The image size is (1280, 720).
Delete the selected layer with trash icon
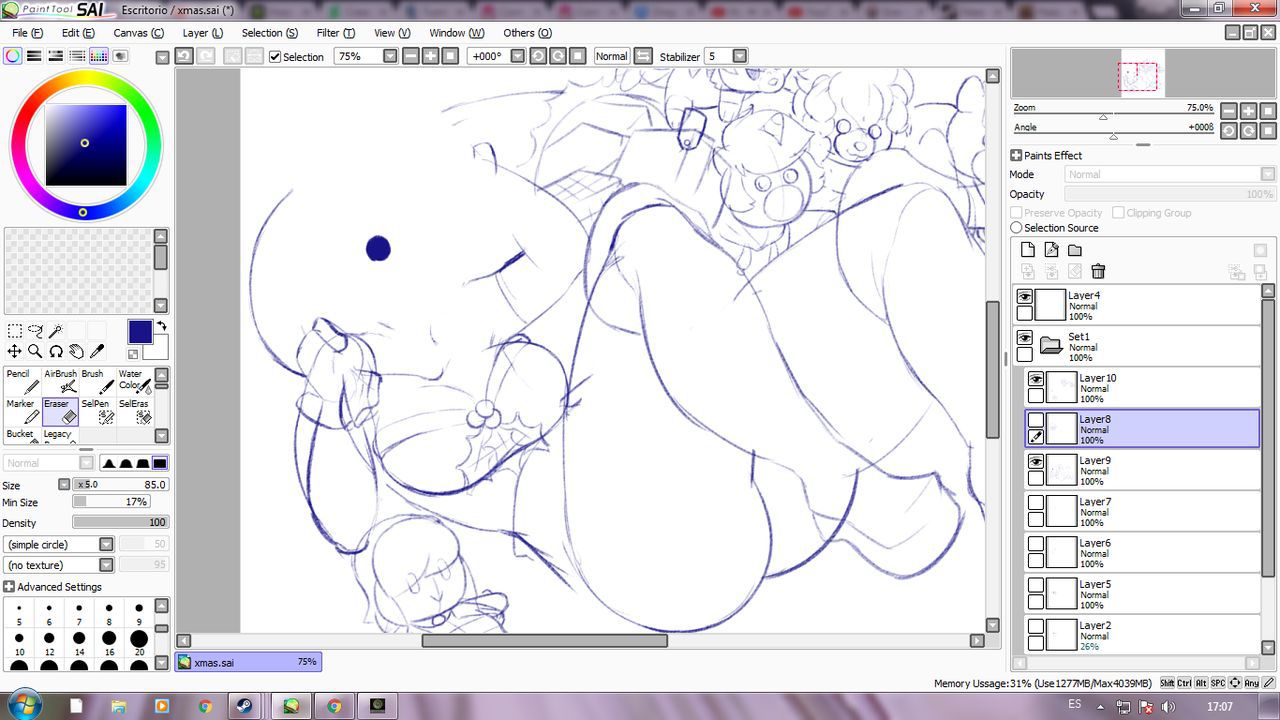(x=1099, y=271)
